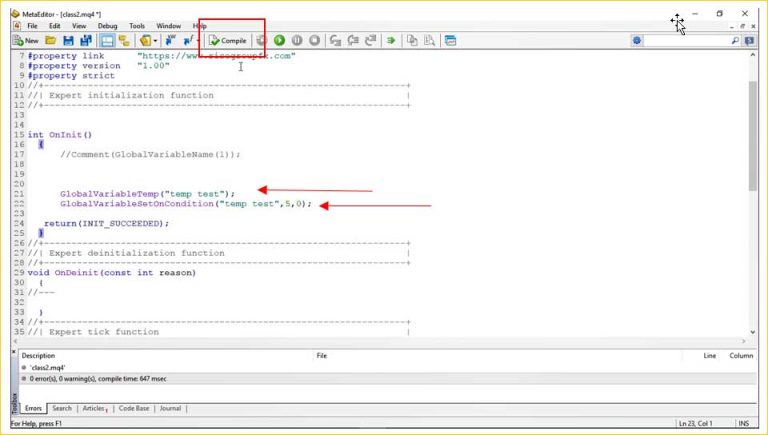Switch to the Search tab in Toolbox
Screen dimensions: 768x435
click(62, 408)
